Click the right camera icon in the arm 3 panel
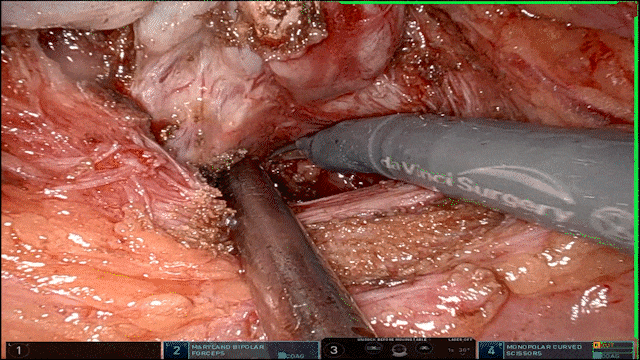The height and width of the screenshot is (360, 640). click(424, 348)
